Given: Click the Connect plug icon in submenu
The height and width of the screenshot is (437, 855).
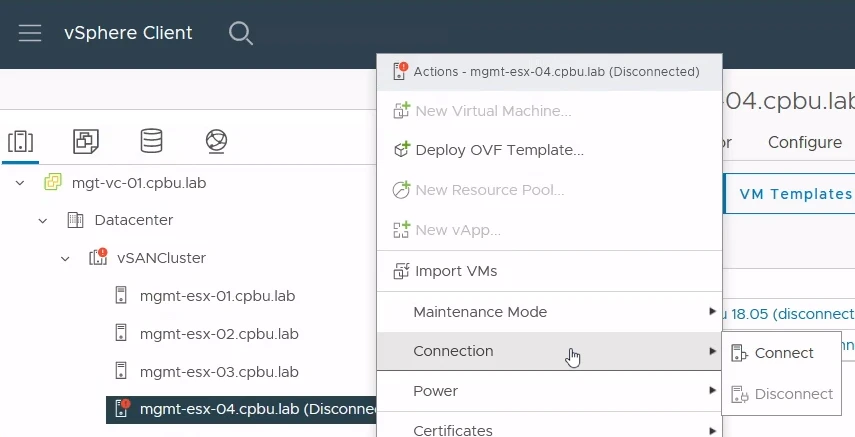Looking at the screenshot, I should click(739, 353).
